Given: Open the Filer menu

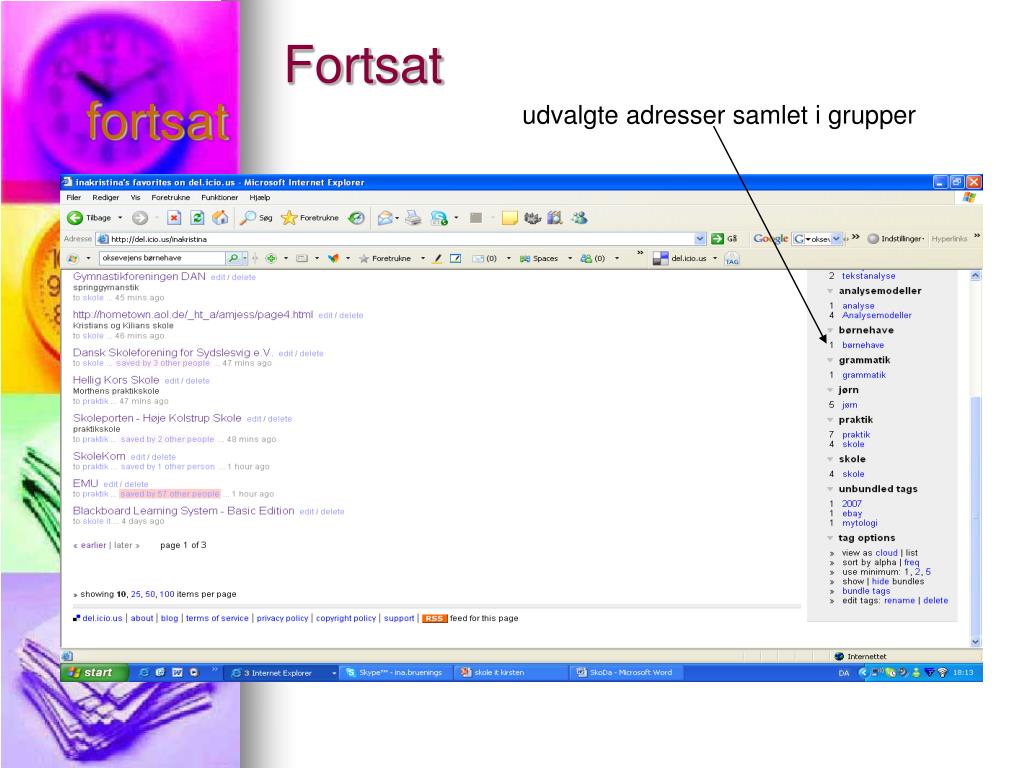Looking at the screenshot, I should (74, 197).
